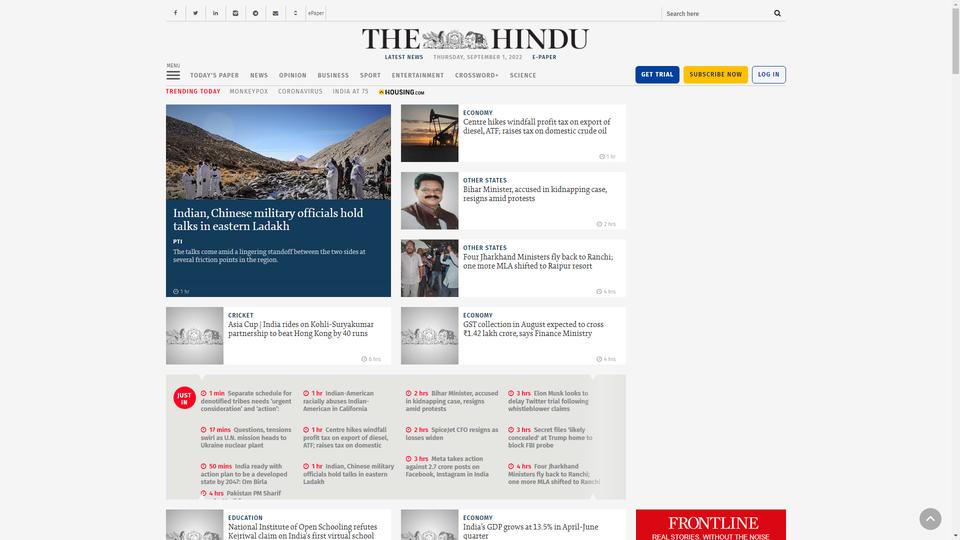Click the scroll-to-top arrow button
The width and height of the screenshot is (960, 540).
coord(930,519)
